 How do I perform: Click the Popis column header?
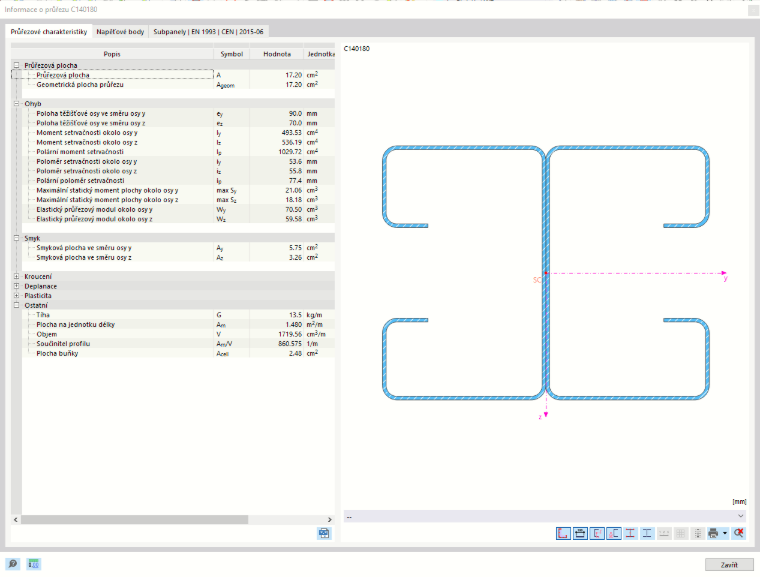click(x=112, y=54)
